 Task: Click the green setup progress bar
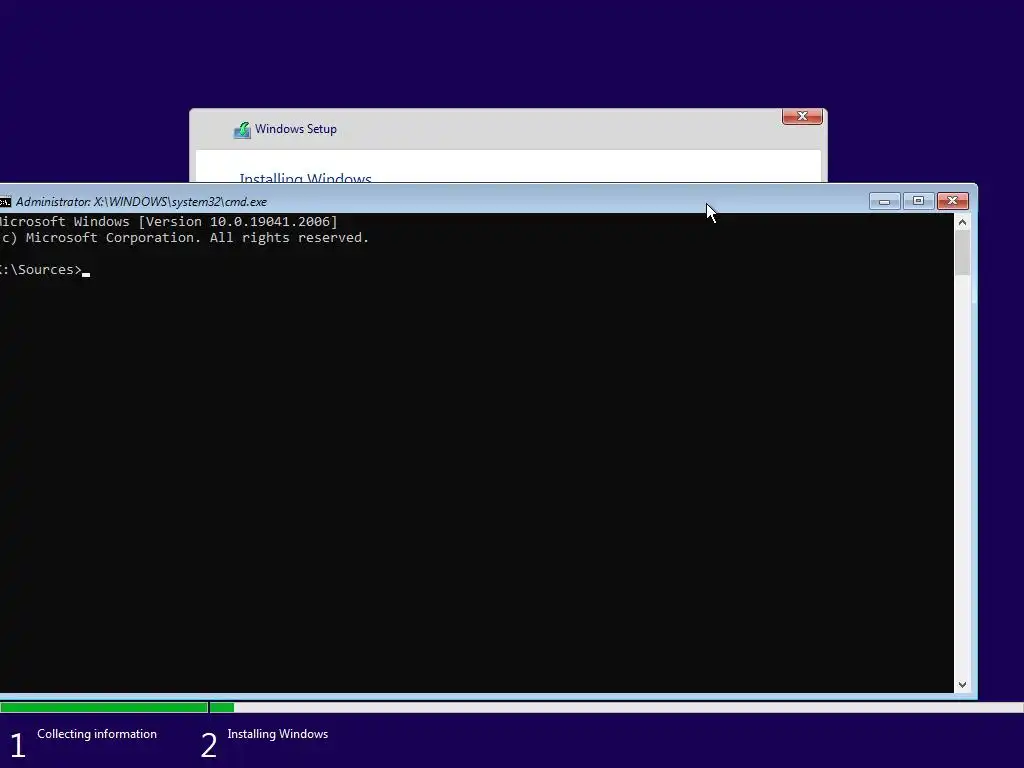coord(117,707)
